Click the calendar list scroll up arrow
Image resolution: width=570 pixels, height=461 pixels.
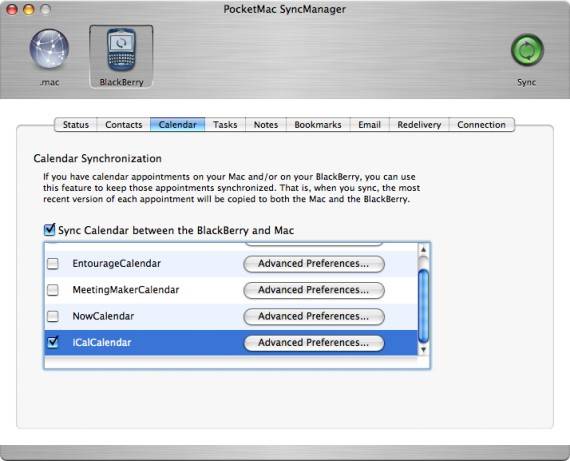(x=423, y=250)
